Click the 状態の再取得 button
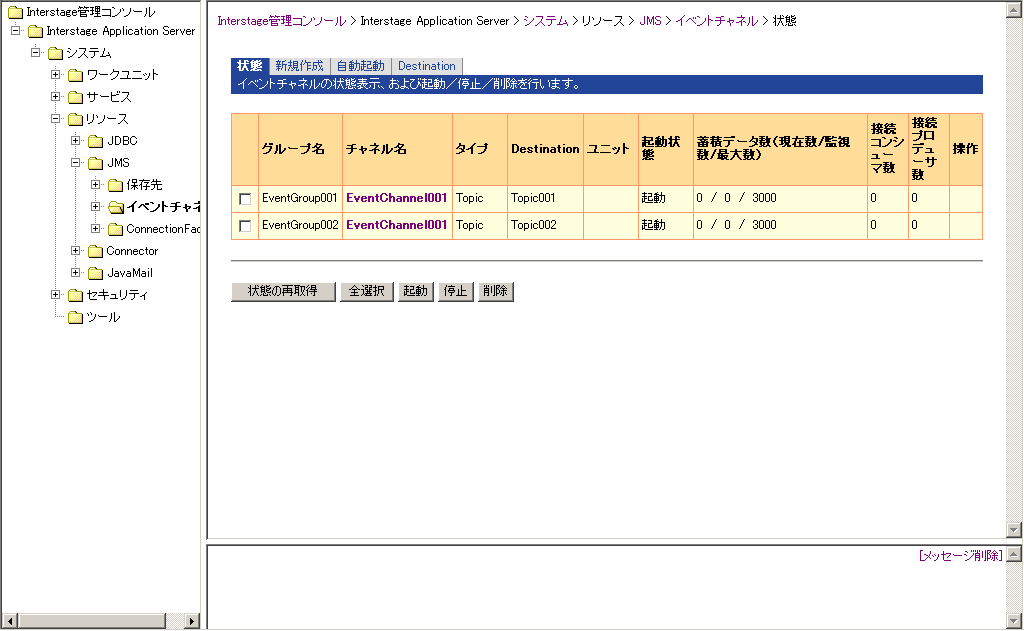The width and height of the screenshot is (1024, 631). [283, 291]
